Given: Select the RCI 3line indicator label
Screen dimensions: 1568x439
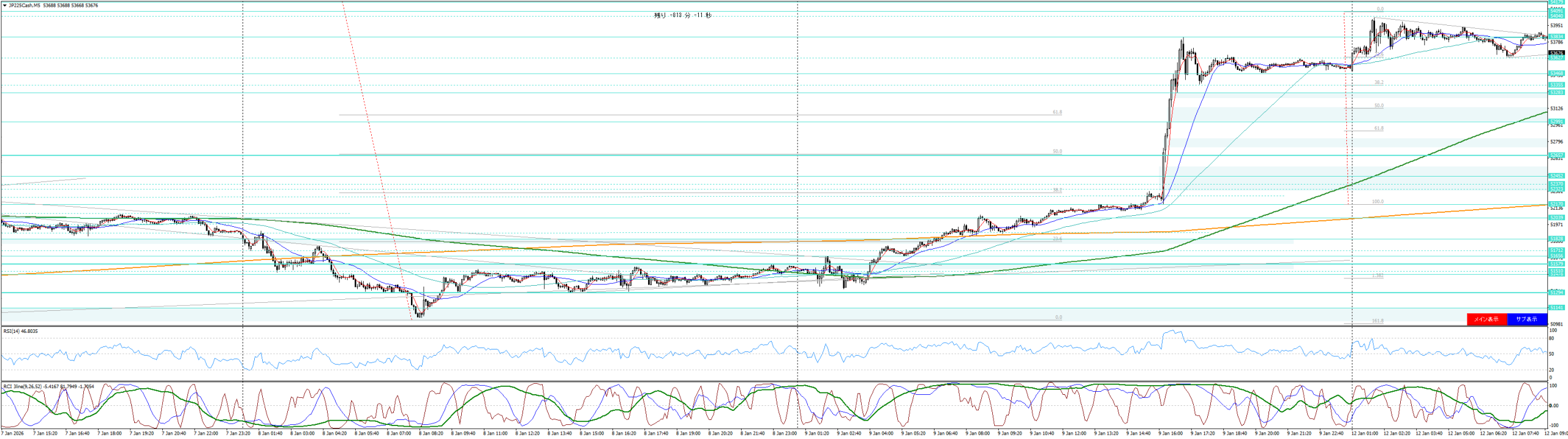Looking at the screenshot, I should coord(48,386).
